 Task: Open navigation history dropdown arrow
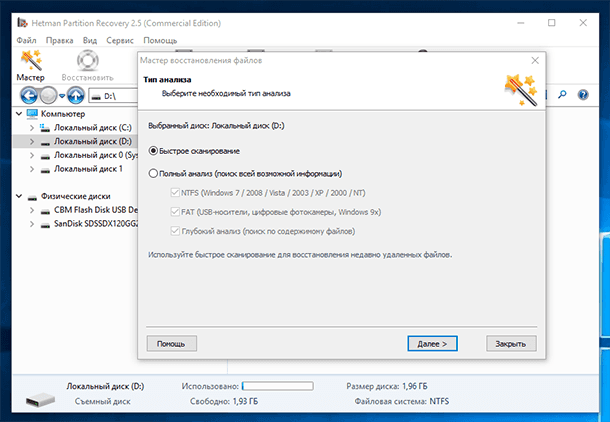[62, 96]
